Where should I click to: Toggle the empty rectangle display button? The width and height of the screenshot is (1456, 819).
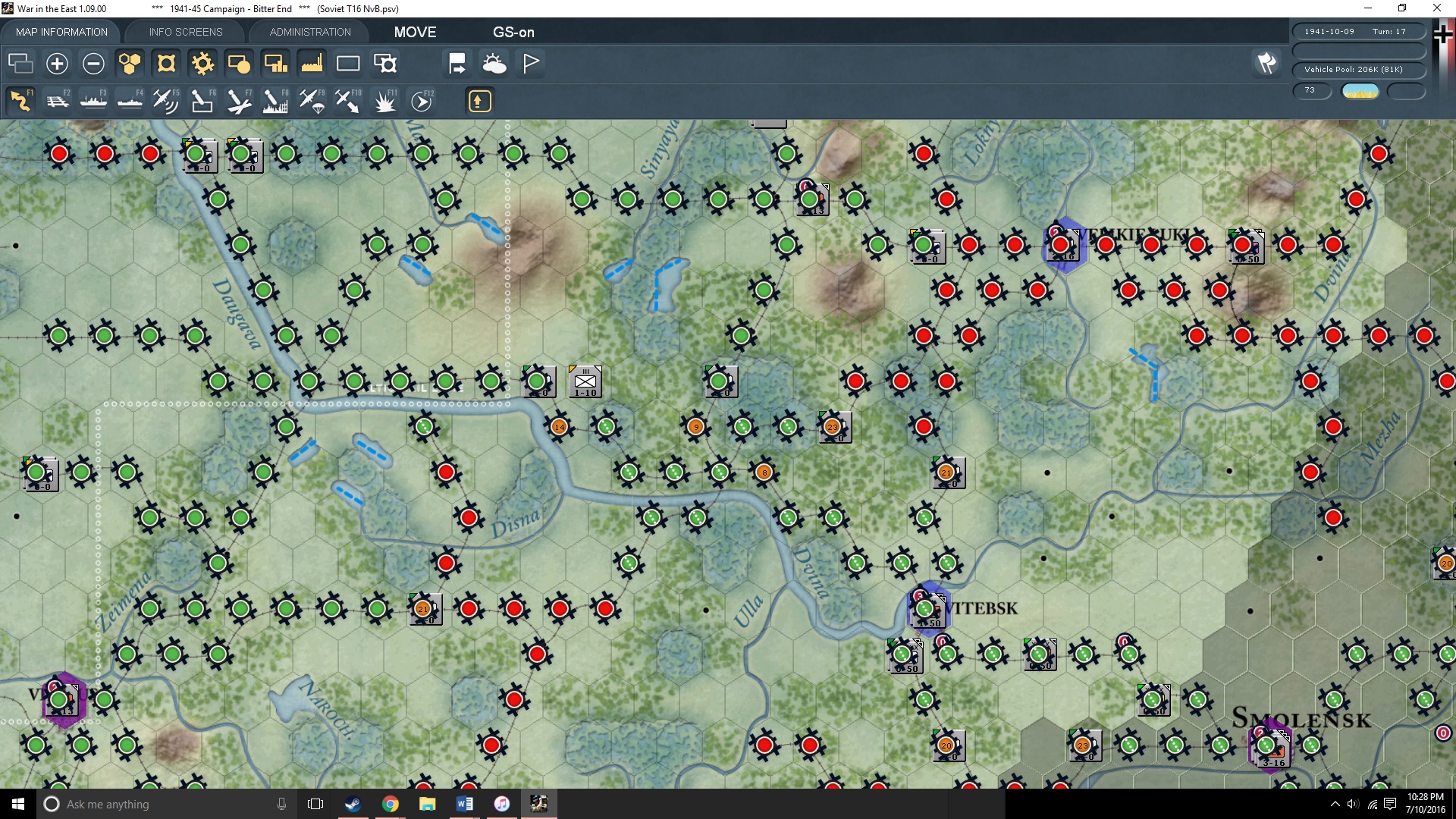[x=348, y=63]
